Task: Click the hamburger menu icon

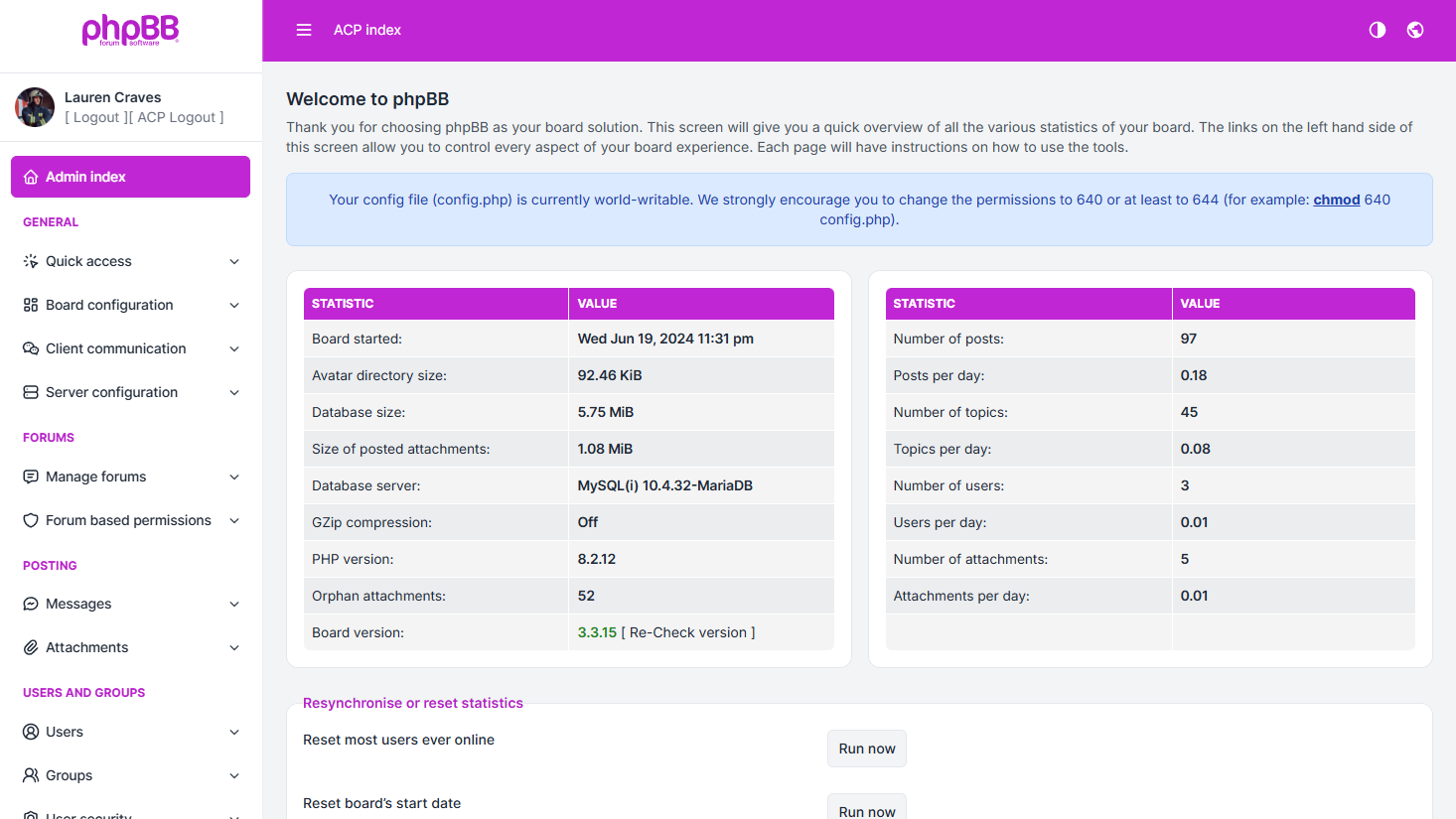Action: click(x=304, y=30)
